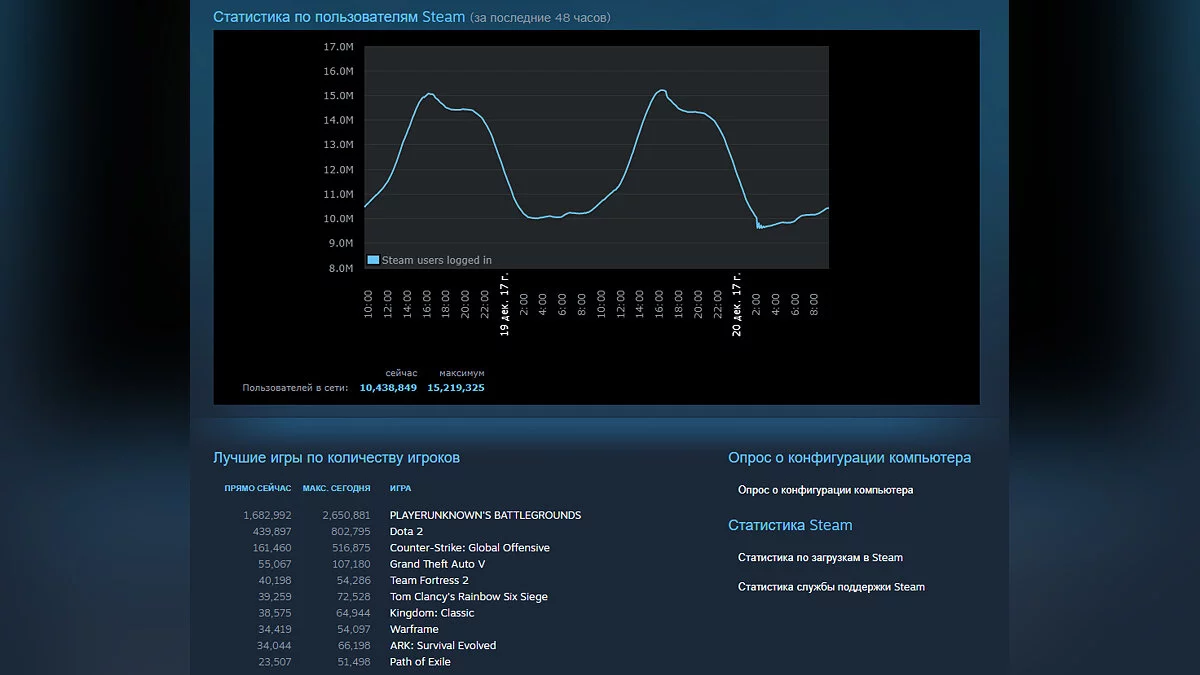The image size is (1200, 675).
Task: Open the Path of Exile entry
Action: [420, 662]
